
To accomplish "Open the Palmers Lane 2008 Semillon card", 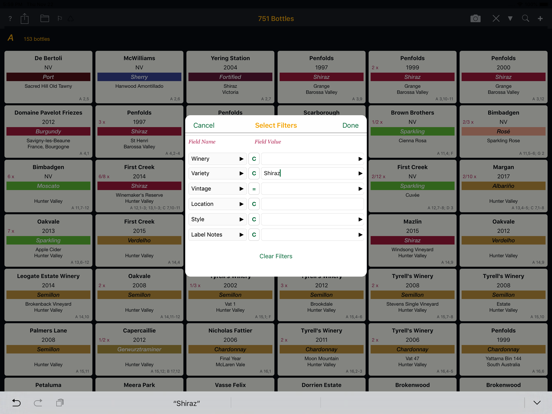I will click(x=48, y=350).
